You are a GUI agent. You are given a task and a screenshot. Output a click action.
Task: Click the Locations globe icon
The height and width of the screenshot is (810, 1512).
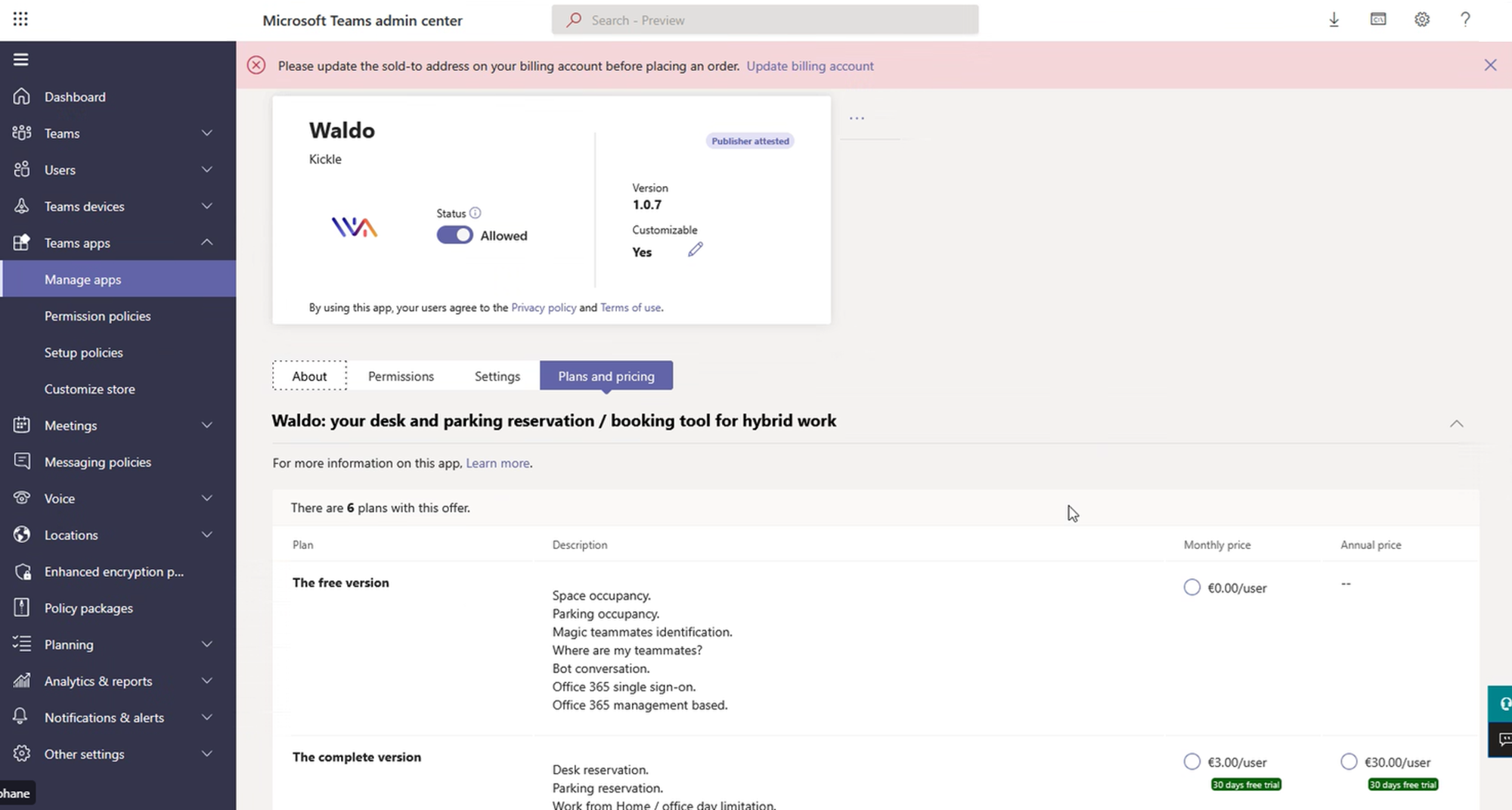pos(21,535)
